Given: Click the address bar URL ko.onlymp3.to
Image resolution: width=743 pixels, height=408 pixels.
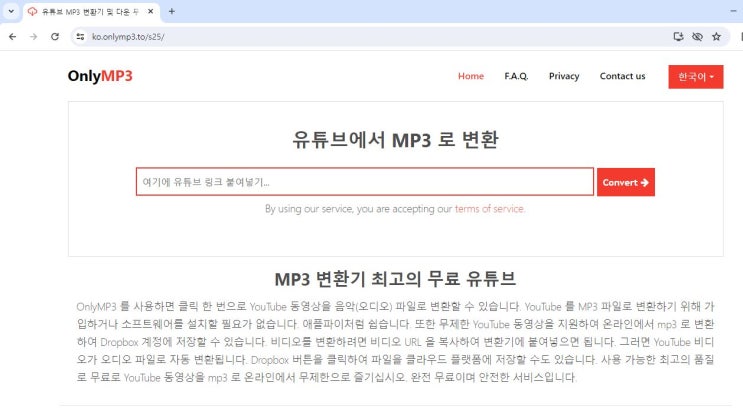Looking at the screenshot, I should [x=128, y=36].
